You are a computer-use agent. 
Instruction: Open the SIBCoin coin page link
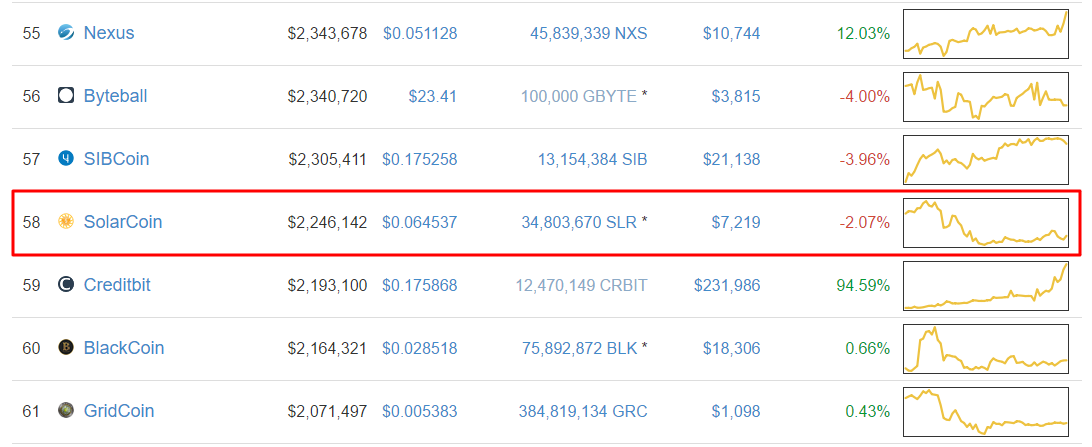(116, 159)
